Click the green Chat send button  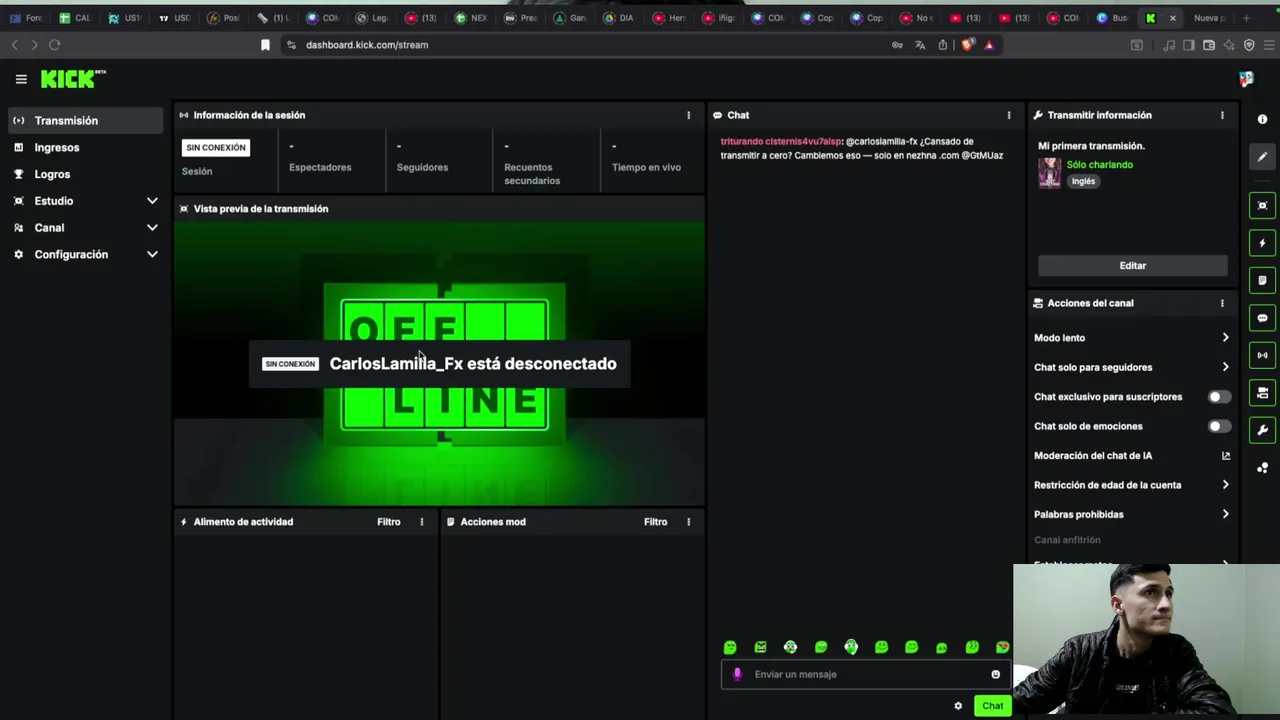tap(992, 706)
